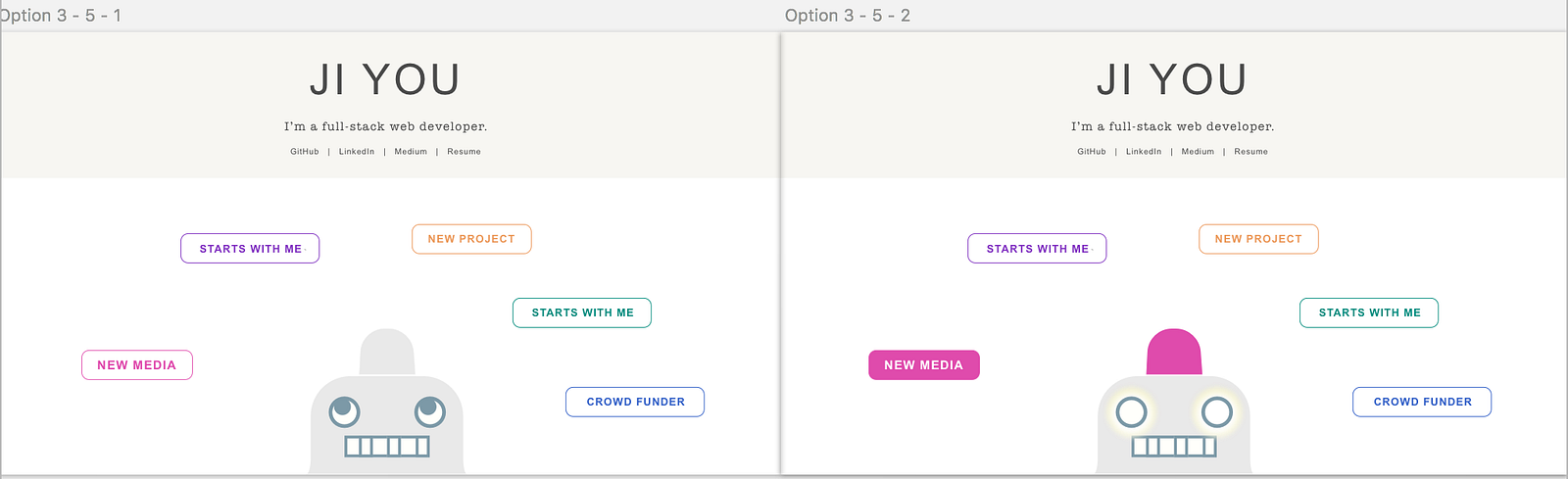Click the pink robot antenna in artboard Option 3 - 5 - 2
This screenshot has height=479, width=1568.
point(1174,352)
